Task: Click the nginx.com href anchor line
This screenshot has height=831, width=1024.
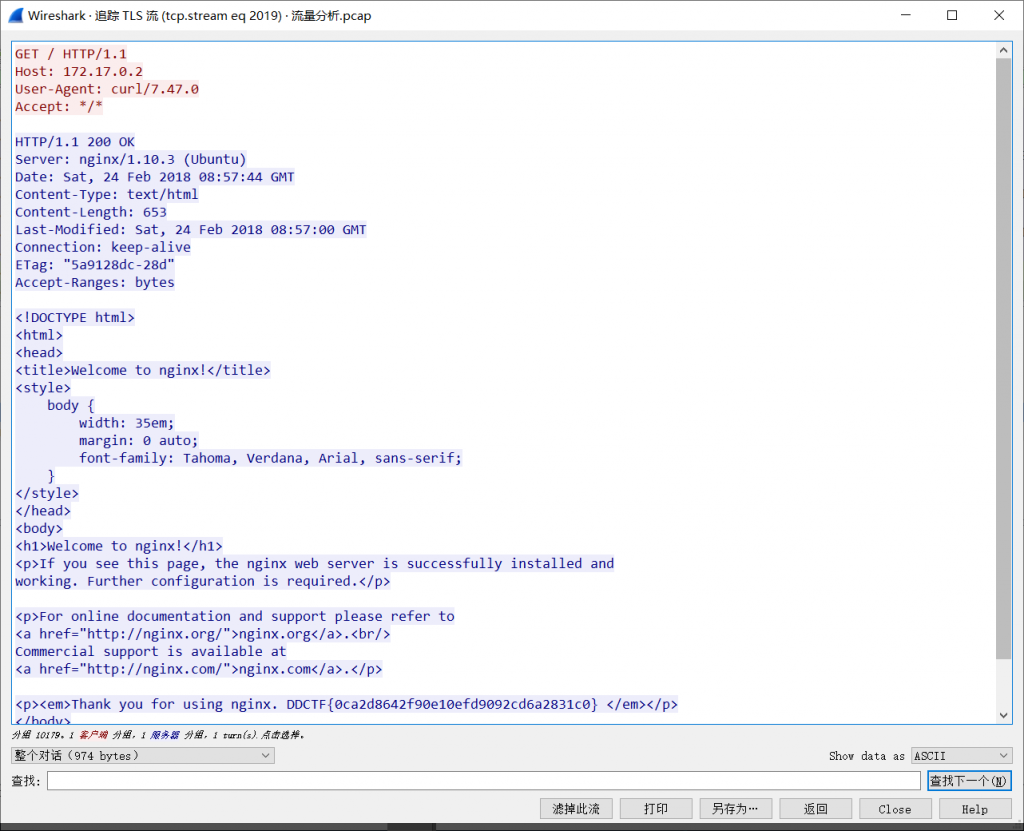Action: pos(199,670)
